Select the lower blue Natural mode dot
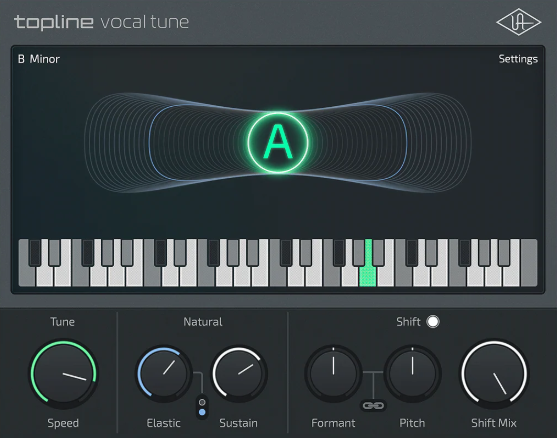 [202, 412]
